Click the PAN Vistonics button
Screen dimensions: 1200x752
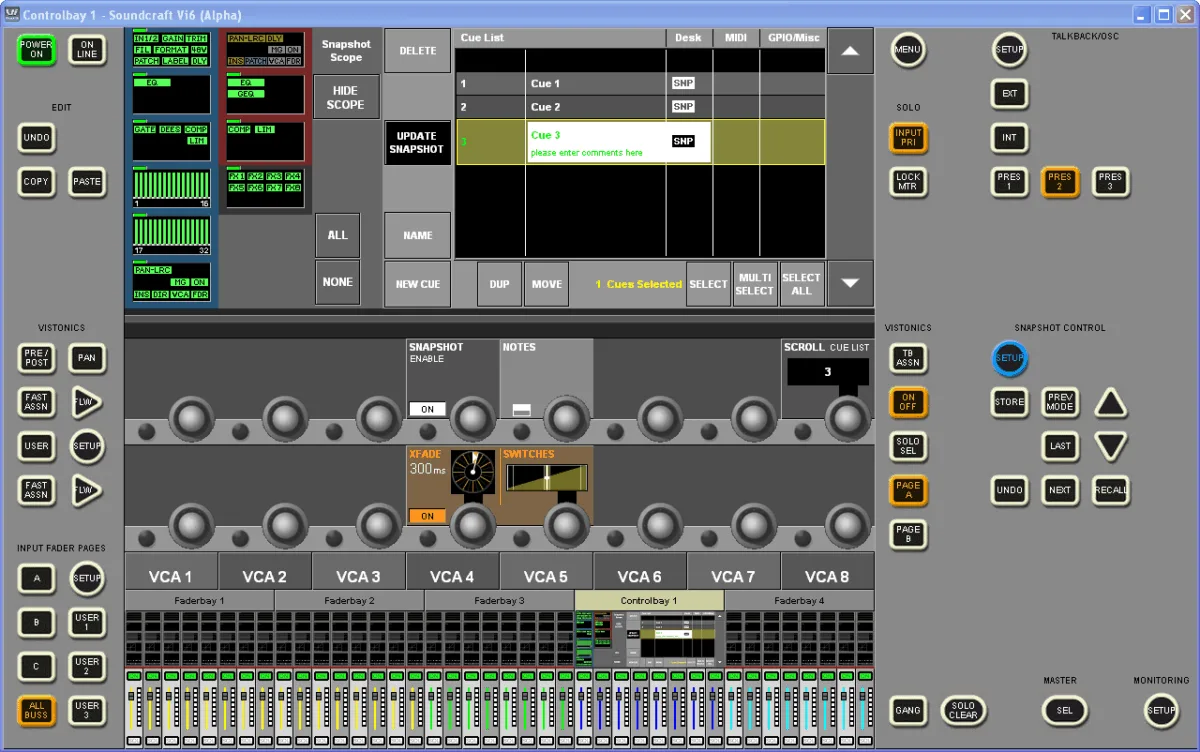(87, 358)
